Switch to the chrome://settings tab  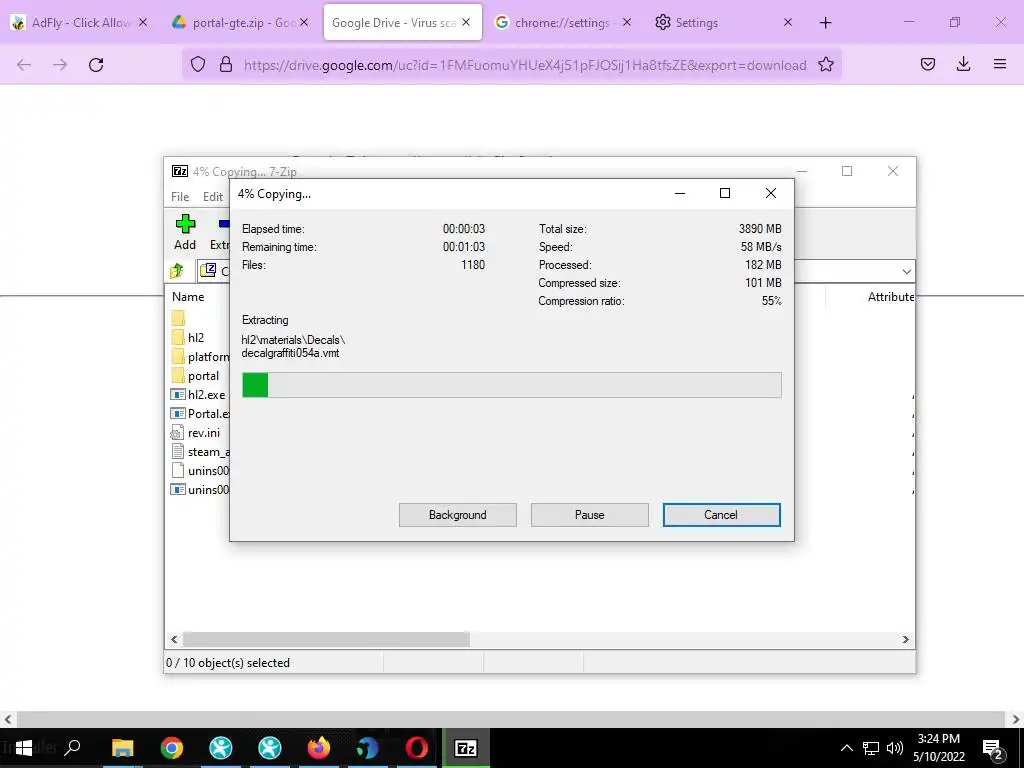pyautogui.click(x=562, y=23)
